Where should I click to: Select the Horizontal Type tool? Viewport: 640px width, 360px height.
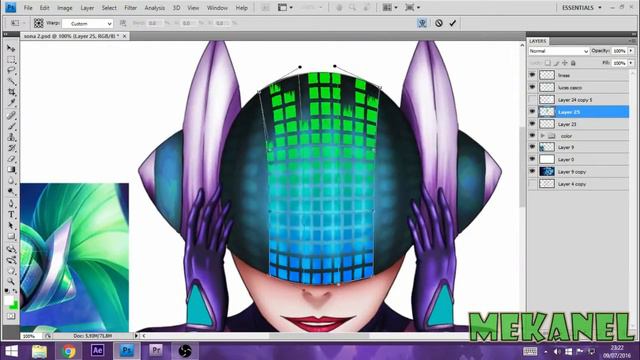11,215
